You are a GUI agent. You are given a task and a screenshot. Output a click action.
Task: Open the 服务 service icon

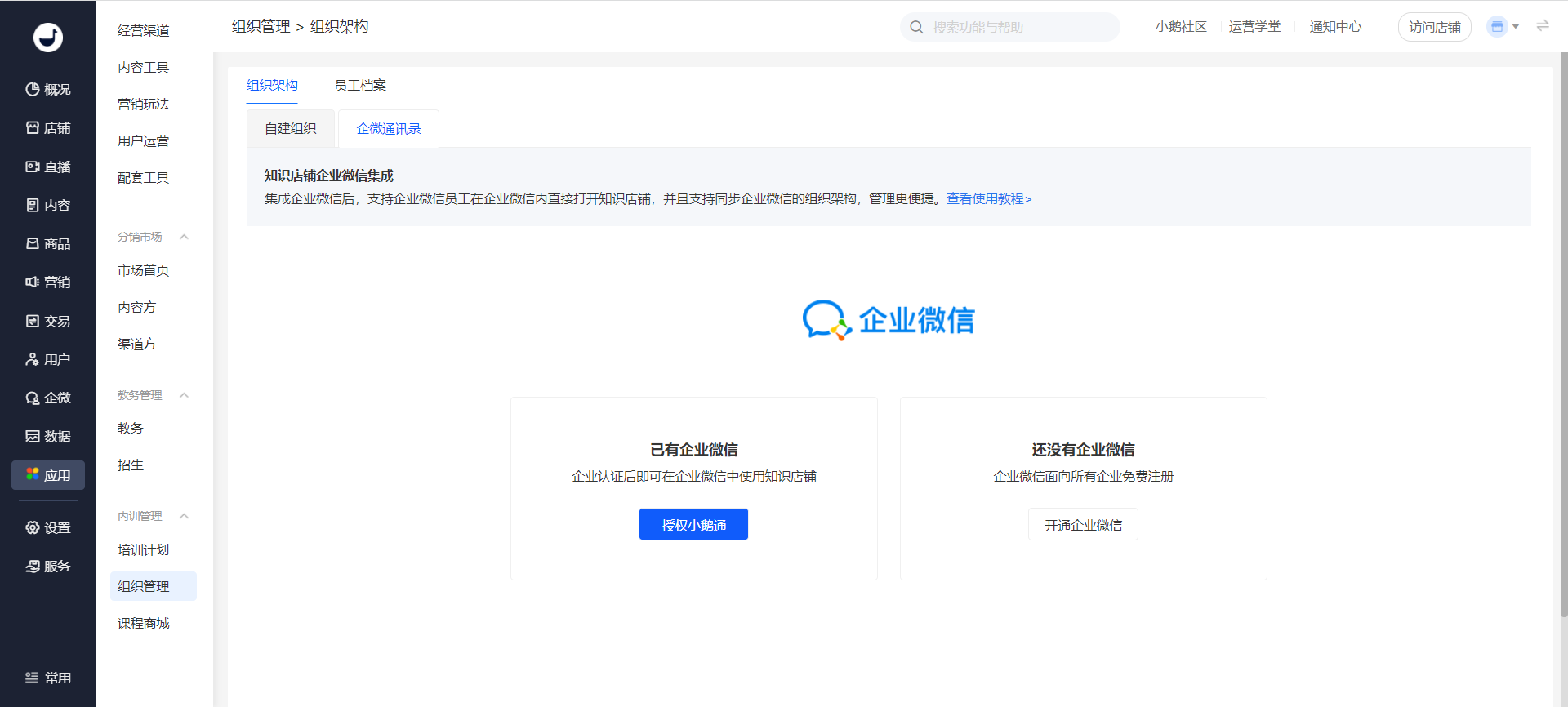pyautogui.click(x=33, y=566)
